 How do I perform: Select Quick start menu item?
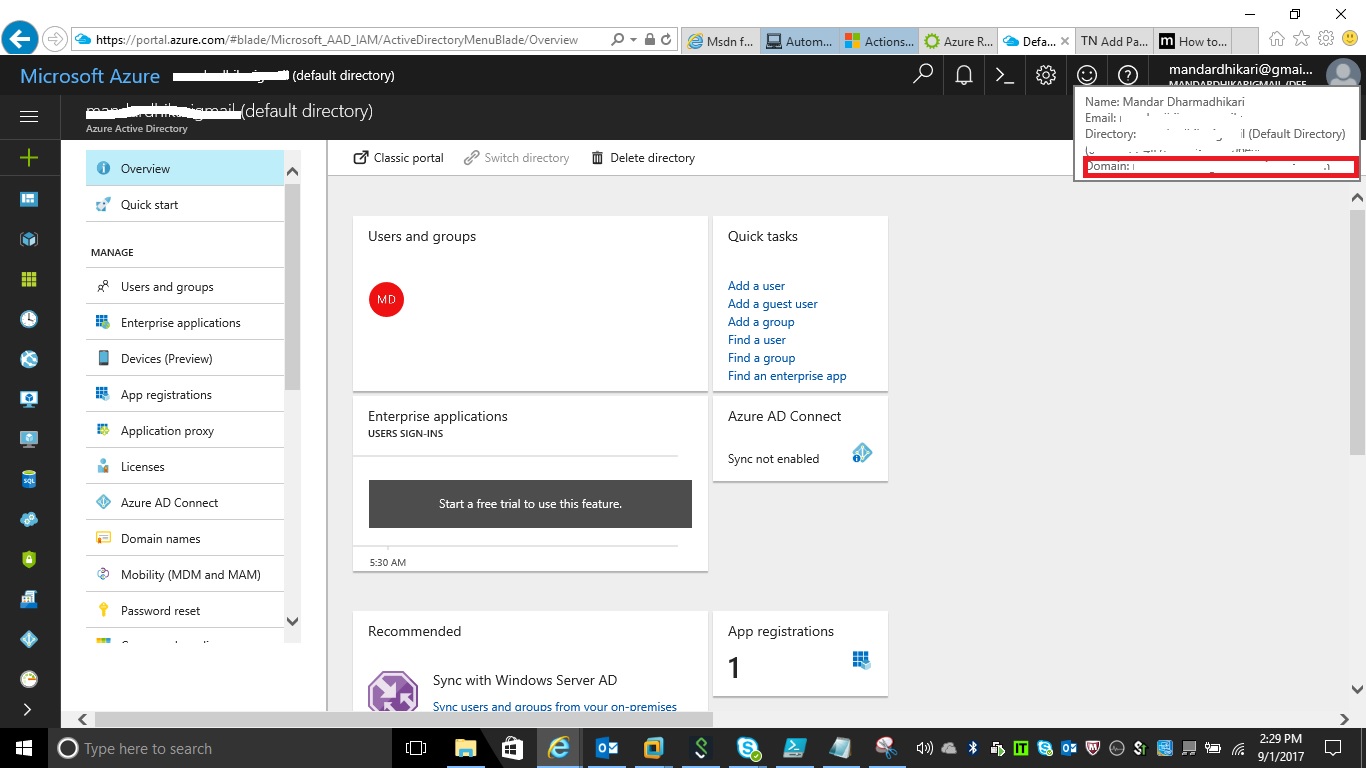(185, 204)
